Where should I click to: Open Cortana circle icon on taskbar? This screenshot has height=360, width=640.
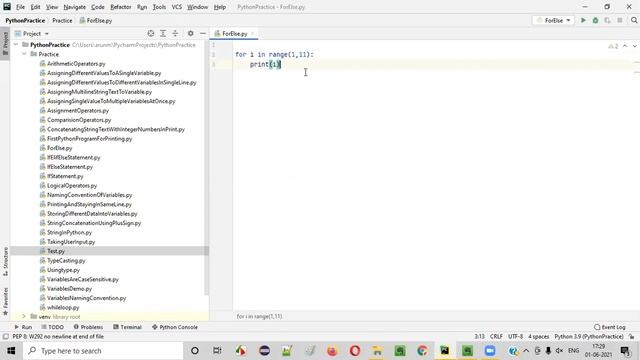[195, 351]
